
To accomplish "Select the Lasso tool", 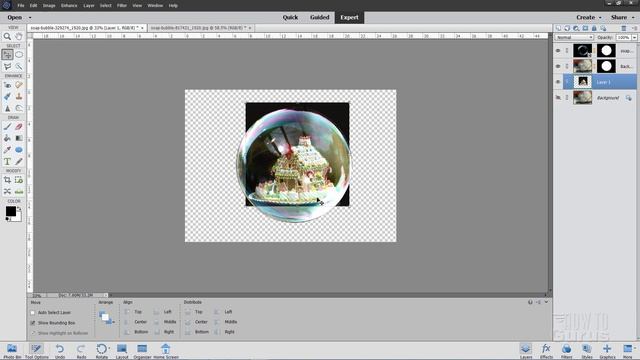I will tap(7, 67).
